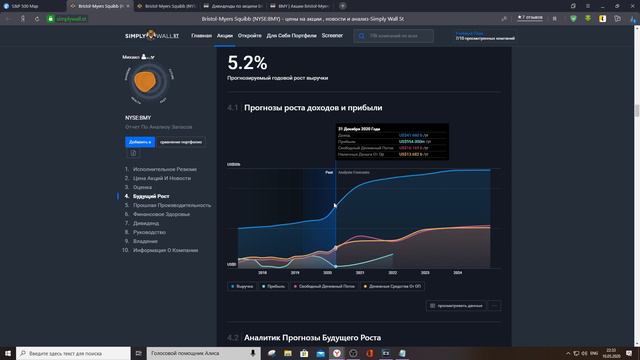Open Главная in the site navigation

201,36
